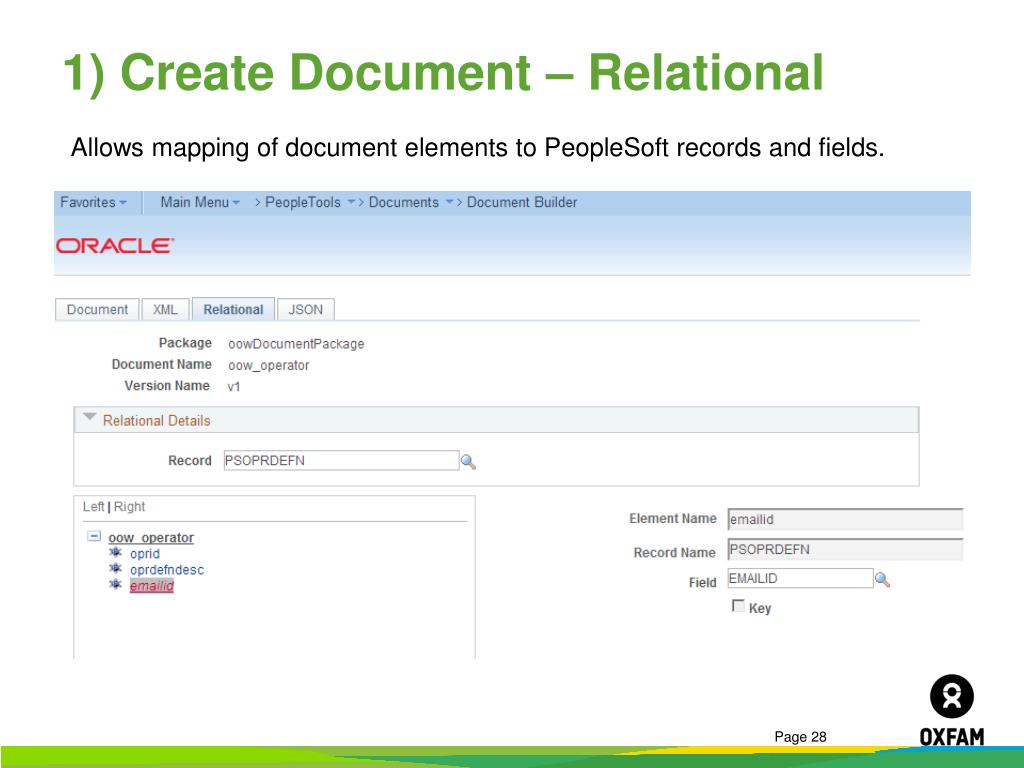
Task: Click the star icon beside emailid
Action: click(x=116, y=584)
